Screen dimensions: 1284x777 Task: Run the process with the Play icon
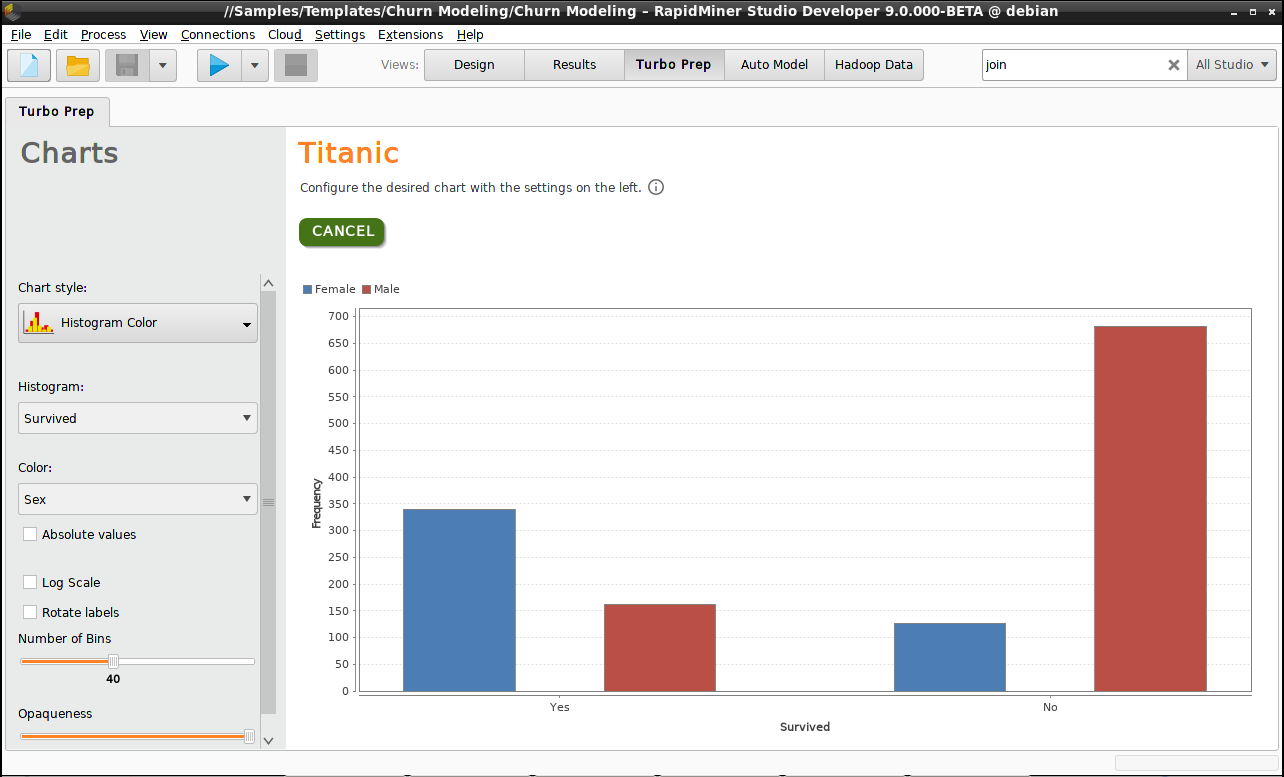pos(219,65)
